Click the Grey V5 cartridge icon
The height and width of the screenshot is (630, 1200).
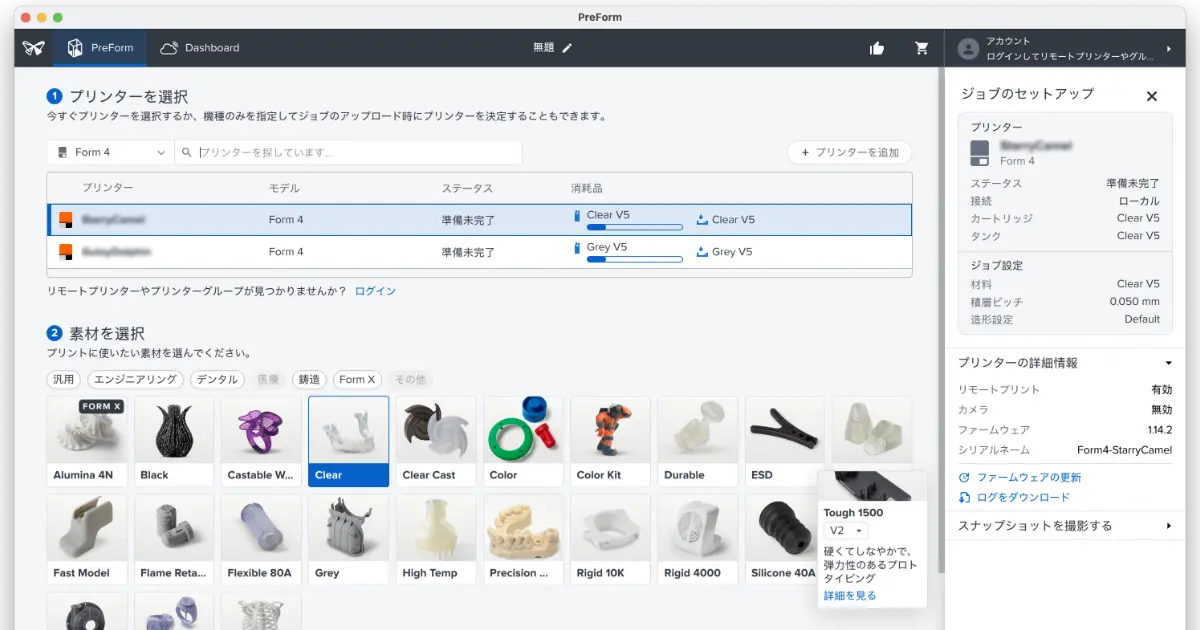[577, 247]
